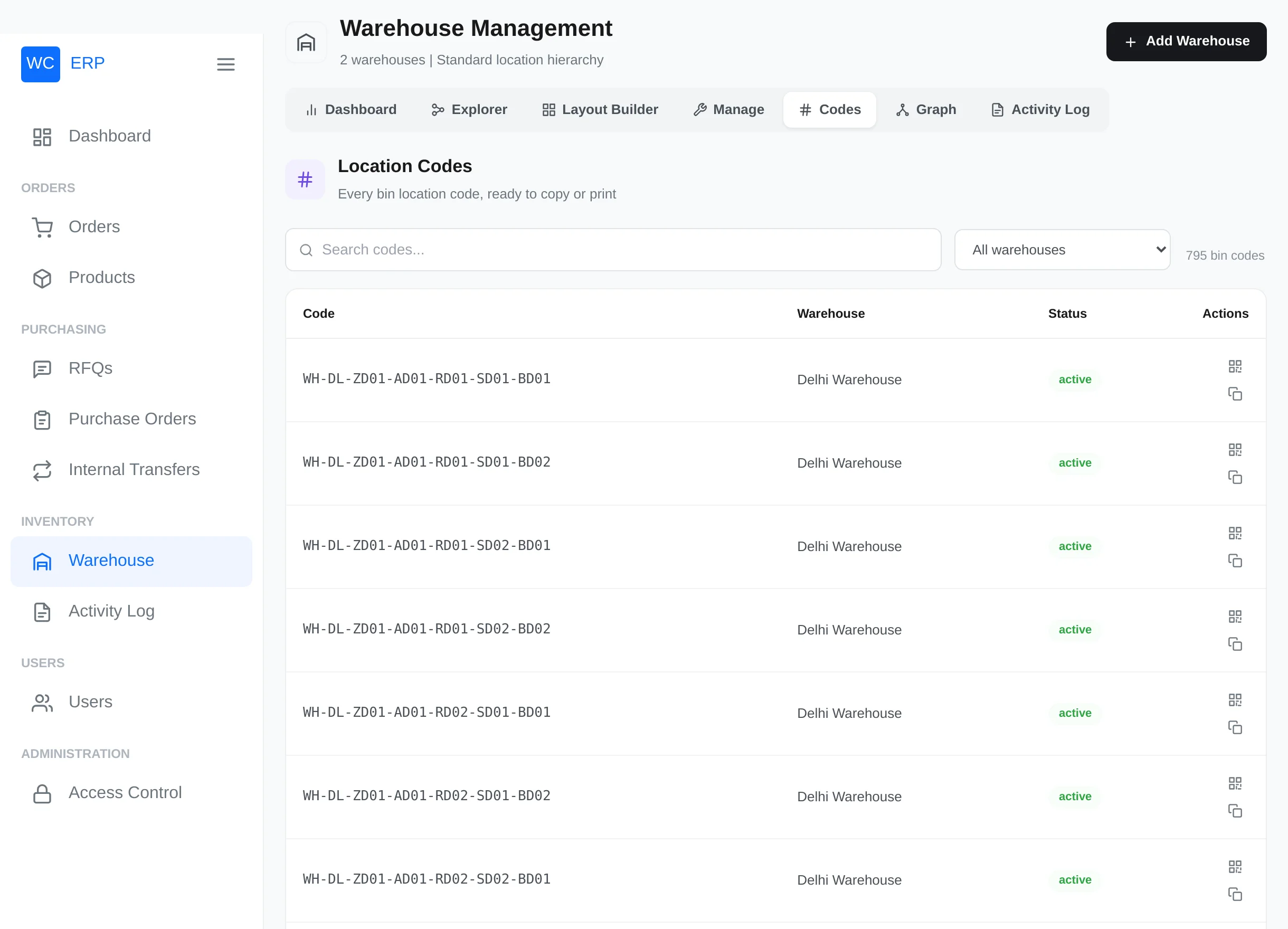
Task: Navigate to Internal Transfers
Action: tap(131, 470)
